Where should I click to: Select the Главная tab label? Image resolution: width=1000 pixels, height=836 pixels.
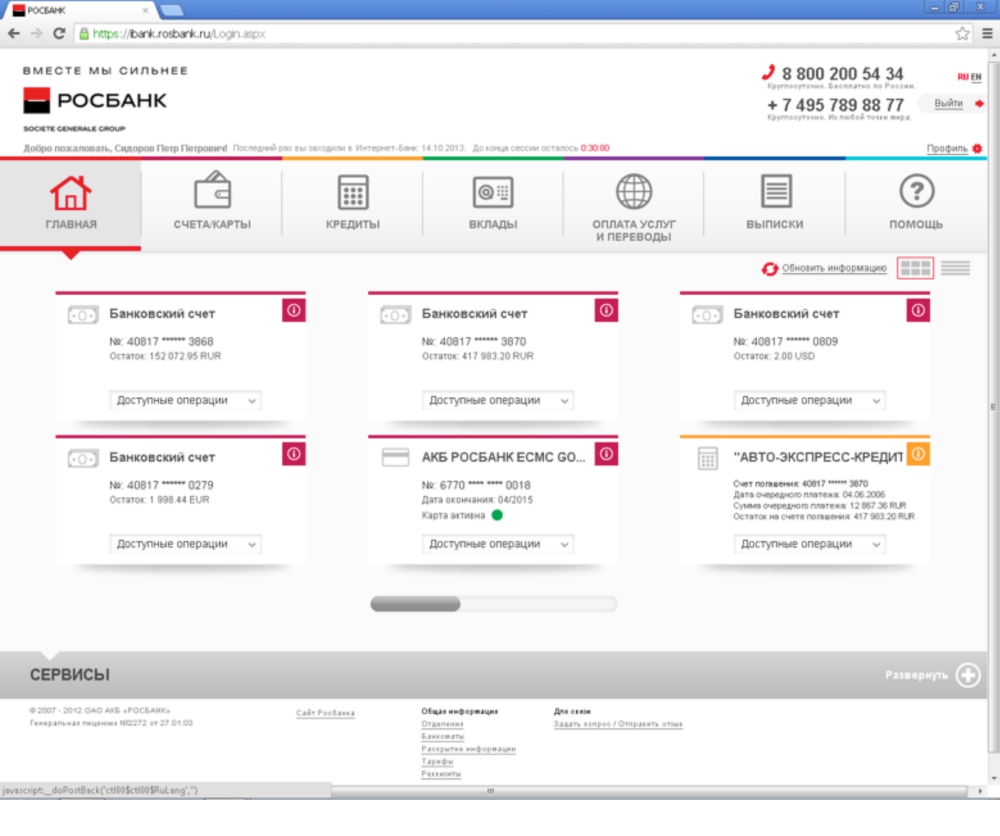tap(71, 224)
